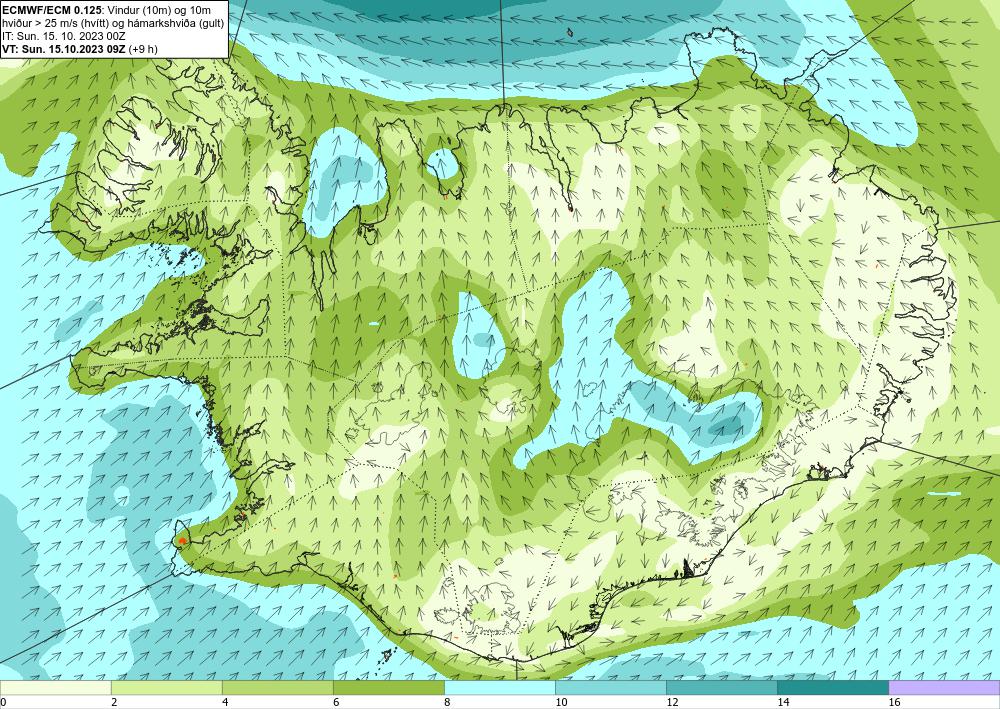
Task: Click the palest 0–2 m/s legend swatch
Action: coord(55,688)
